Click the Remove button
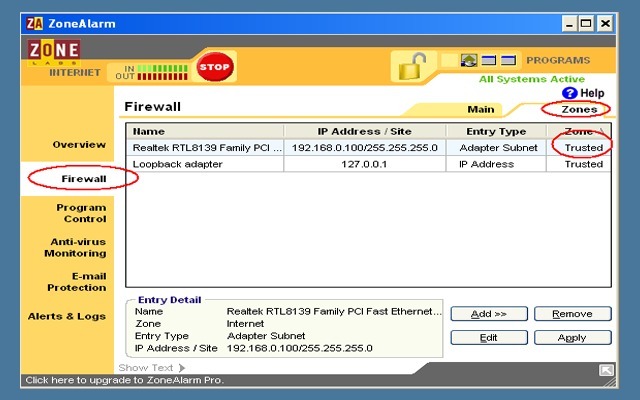This screenshot has width=640, height=400. tap(572, 314)
